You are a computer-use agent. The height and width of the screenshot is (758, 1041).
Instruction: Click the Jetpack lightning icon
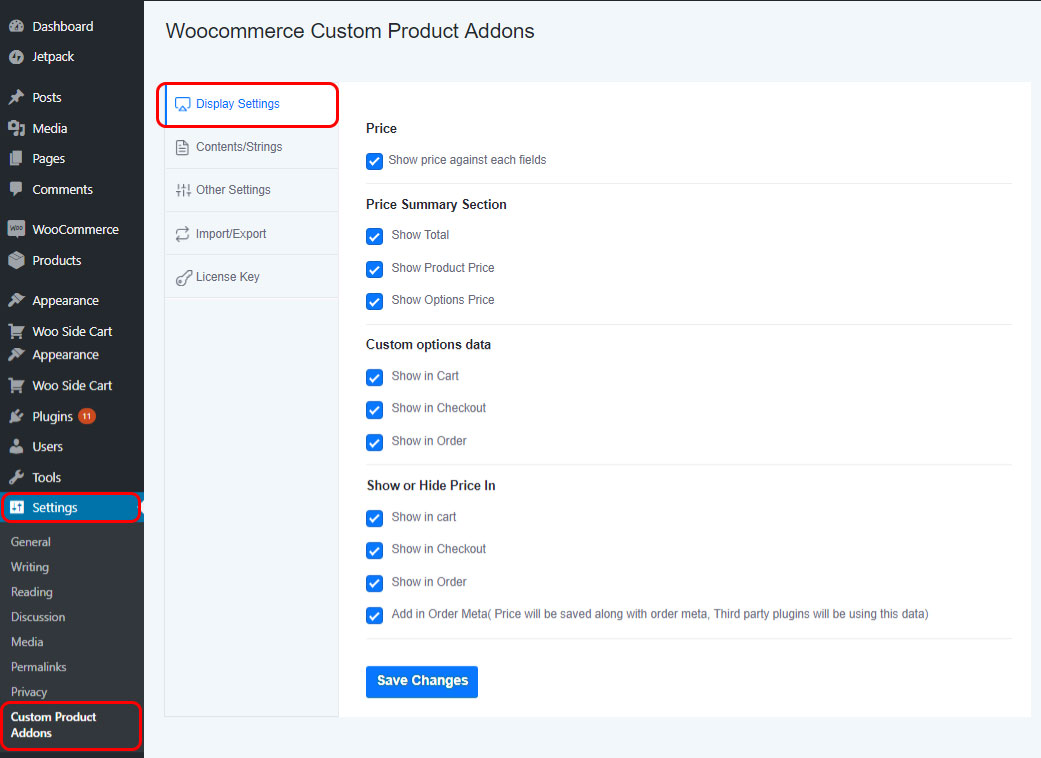17,57
